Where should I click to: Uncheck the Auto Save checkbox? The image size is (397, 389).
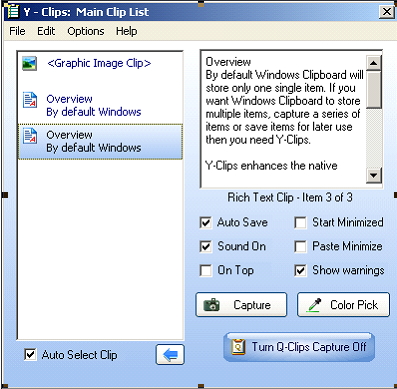pyautogui.click(x=206, y=223)
